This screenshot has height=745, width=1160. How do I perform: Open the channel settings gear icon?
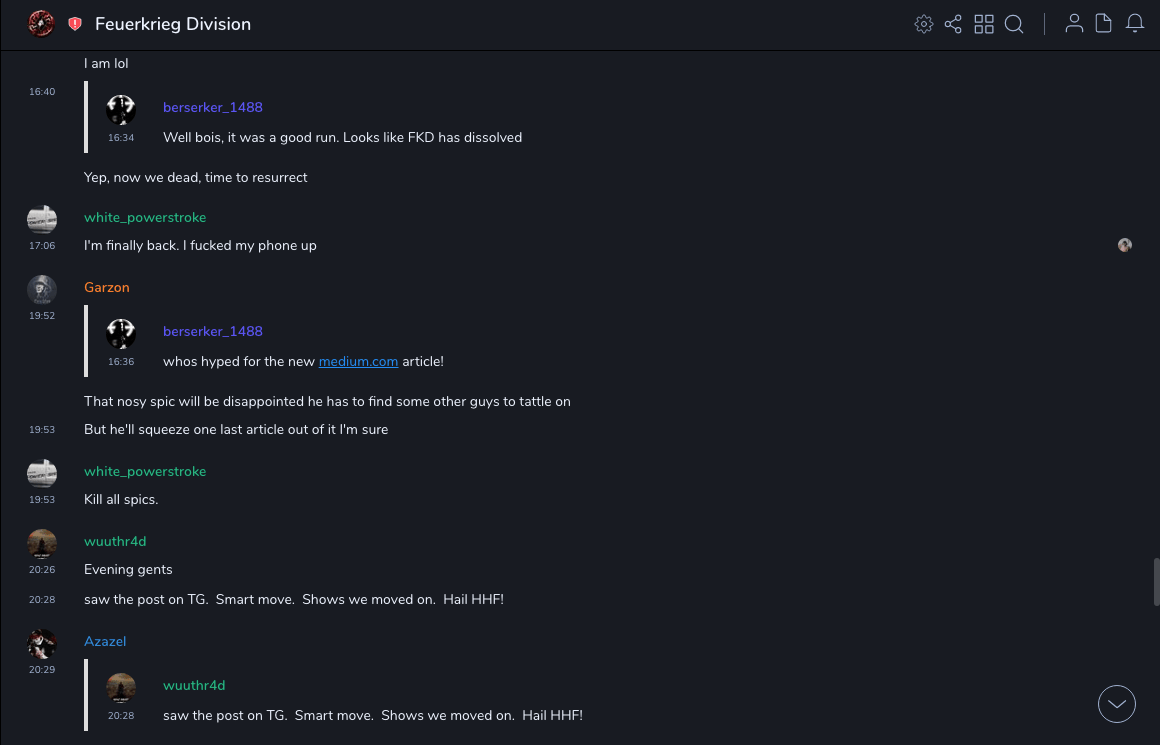(924, 24)
